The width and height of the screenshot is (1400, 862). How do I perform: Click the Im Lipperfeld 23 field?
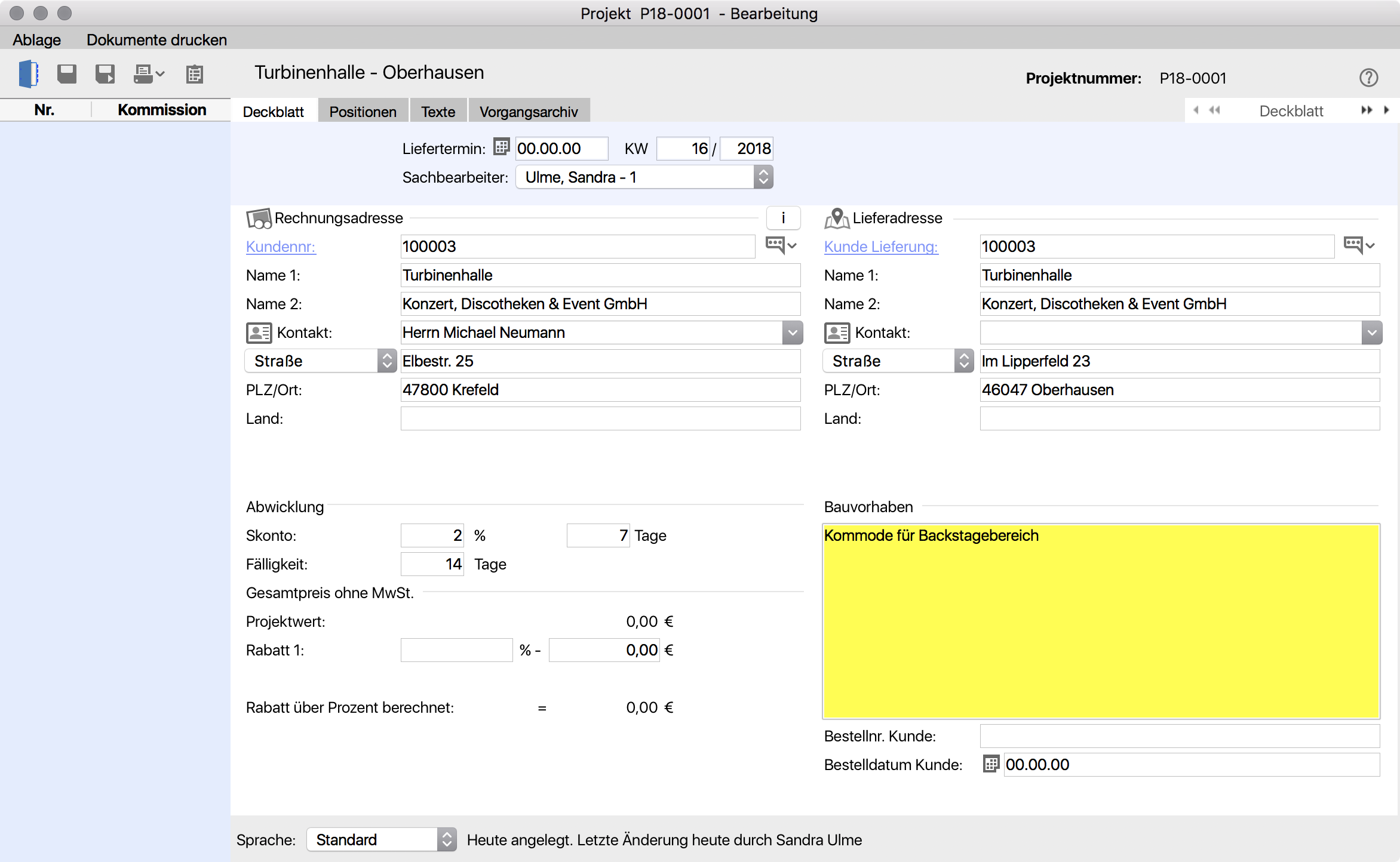(x=1180, y=361)
